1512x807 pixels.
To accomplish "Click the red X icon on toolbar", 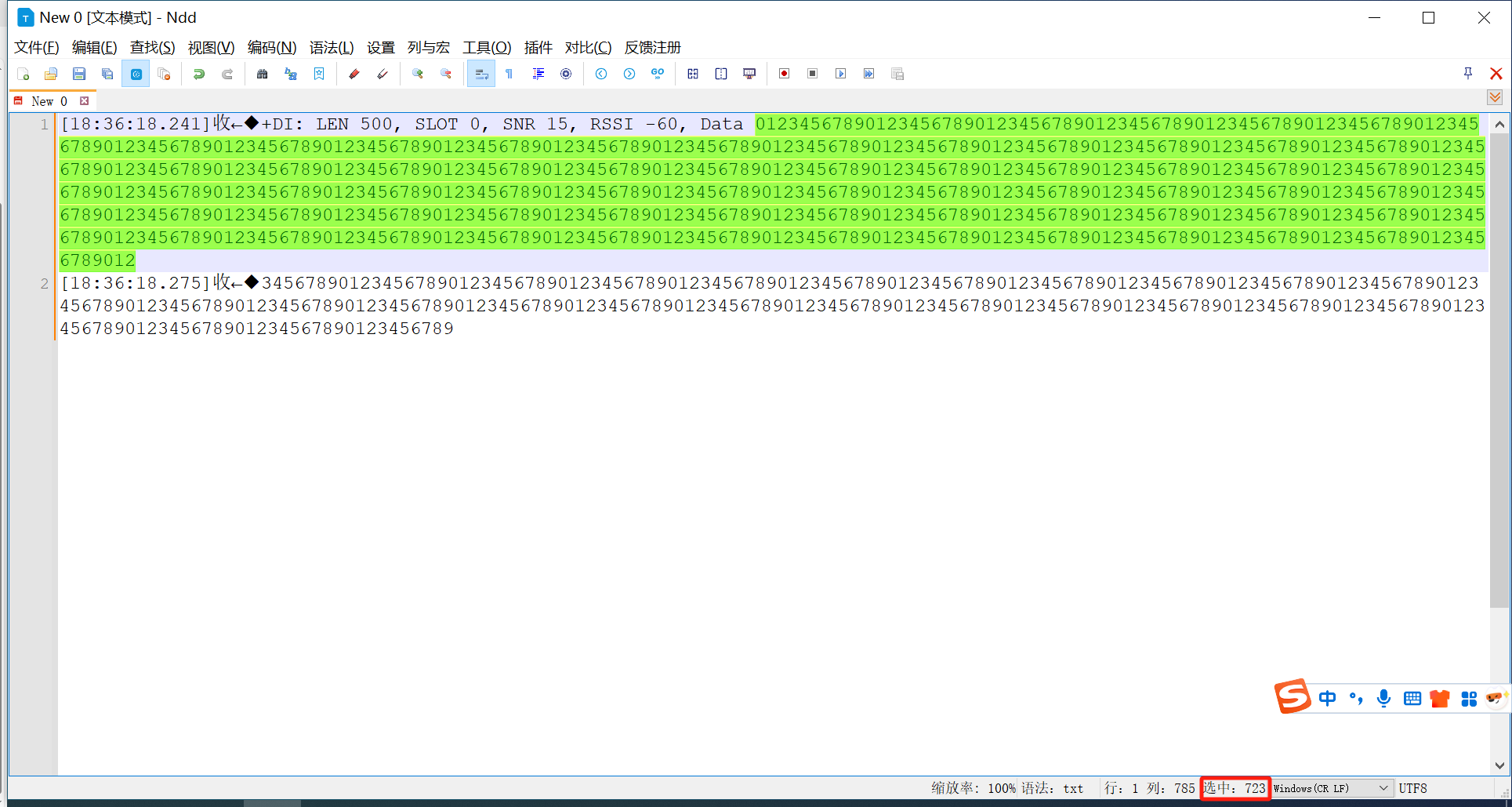I will pos(1496,74).
